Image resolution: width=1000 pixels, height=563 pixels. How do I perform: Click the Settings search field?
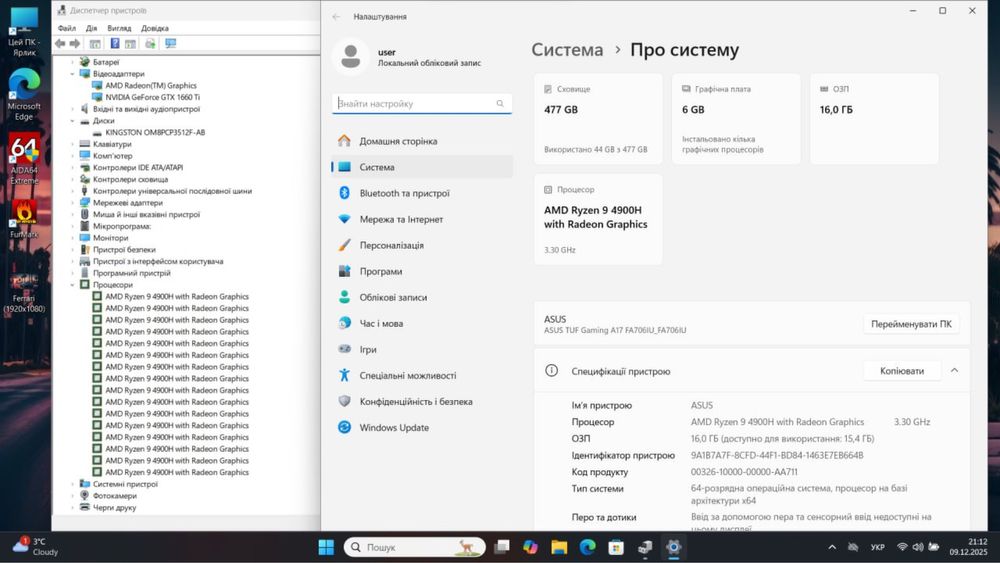pyautogui.click(x=422, y=103)
